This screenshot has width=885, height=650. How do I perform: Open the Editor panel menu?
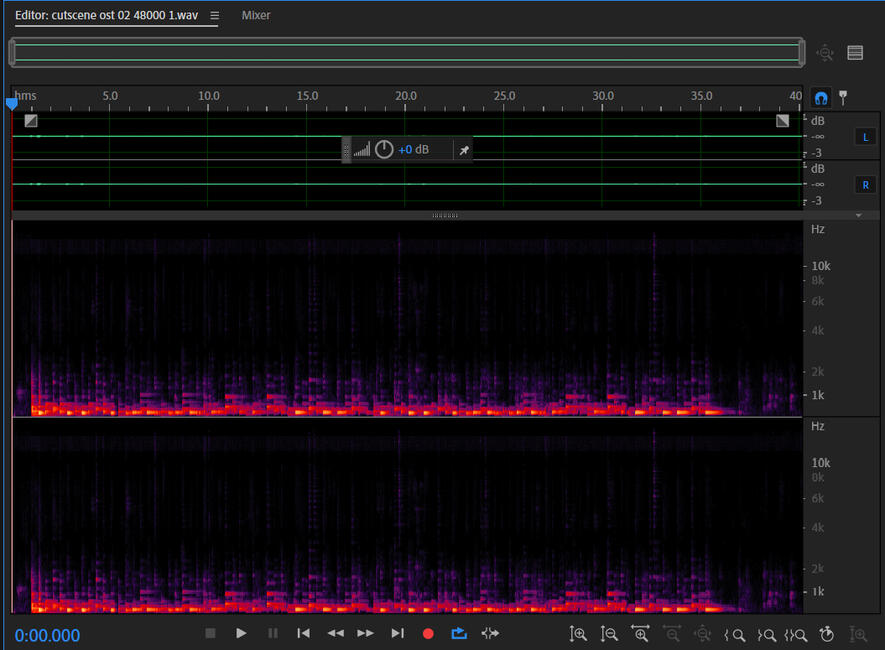[x=214, y=15]
